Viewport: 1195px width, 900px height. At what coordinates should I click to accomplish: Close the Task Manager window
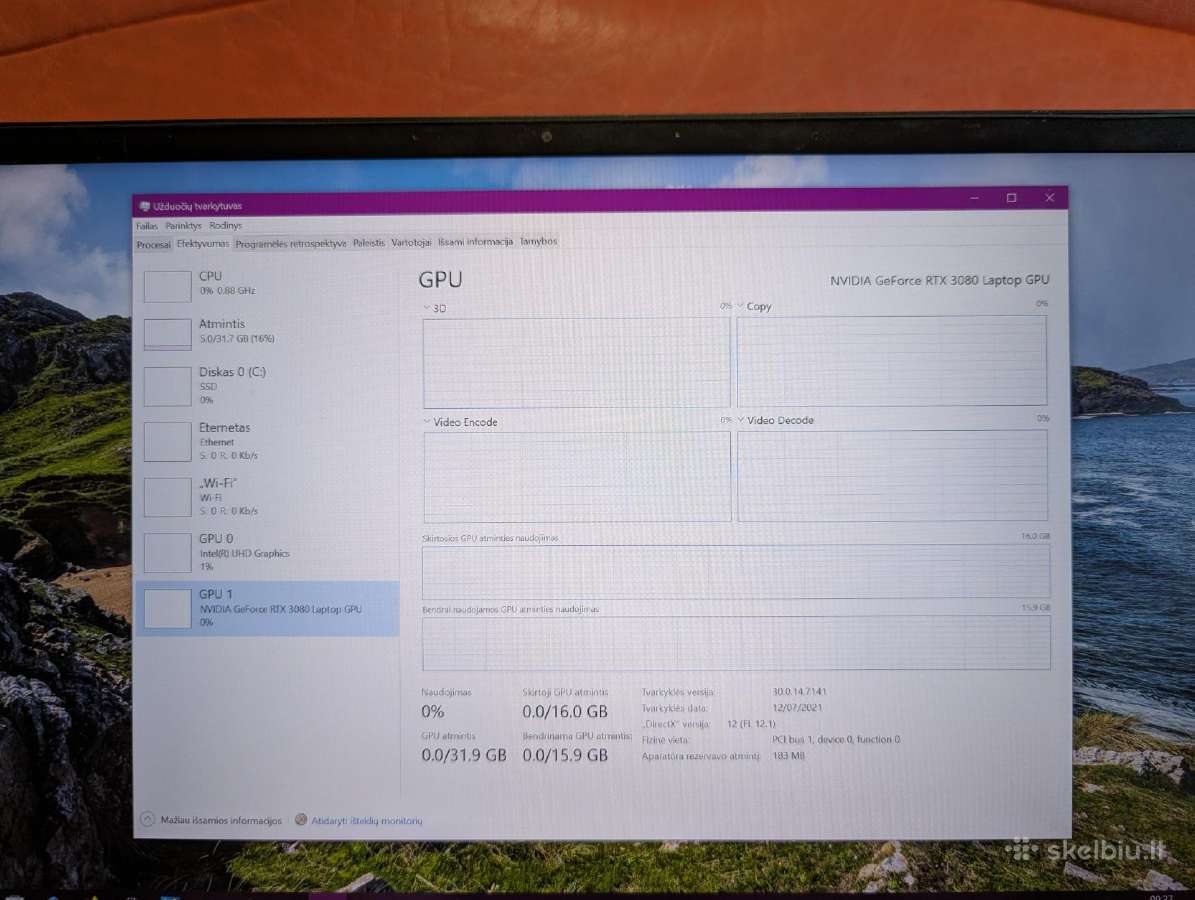coord(1049,198)
